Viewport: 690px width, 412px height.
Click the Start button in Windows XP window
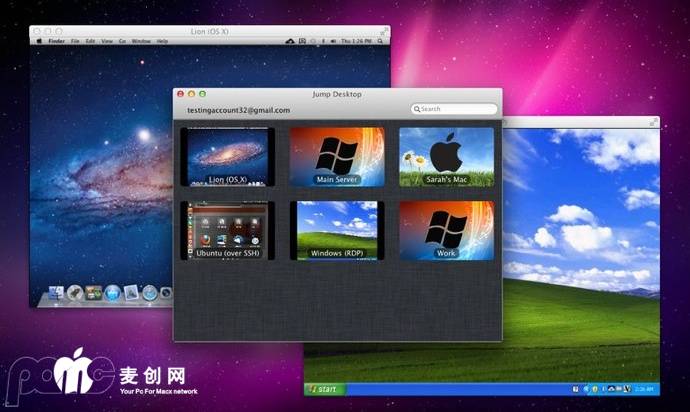tap(324, 389)
